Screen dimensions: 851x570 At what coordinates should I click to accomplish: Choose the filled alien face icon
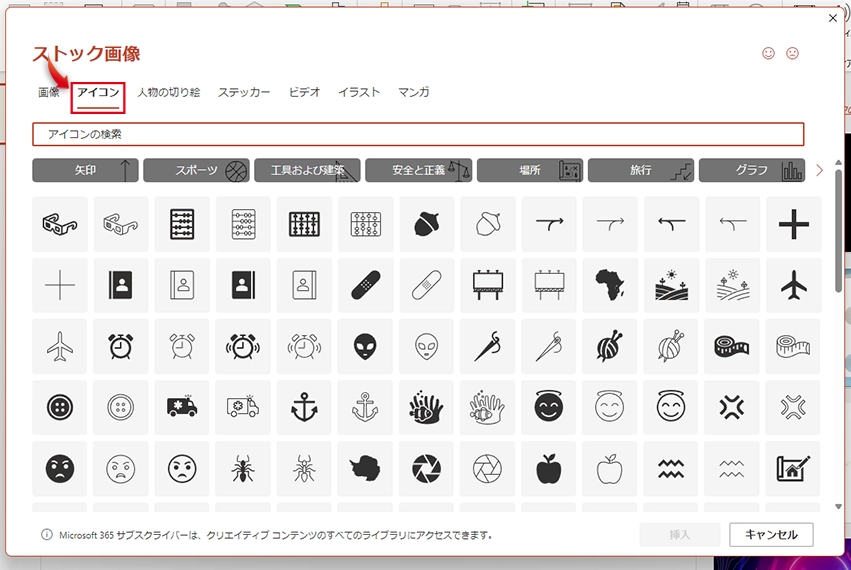click(365, 346)
